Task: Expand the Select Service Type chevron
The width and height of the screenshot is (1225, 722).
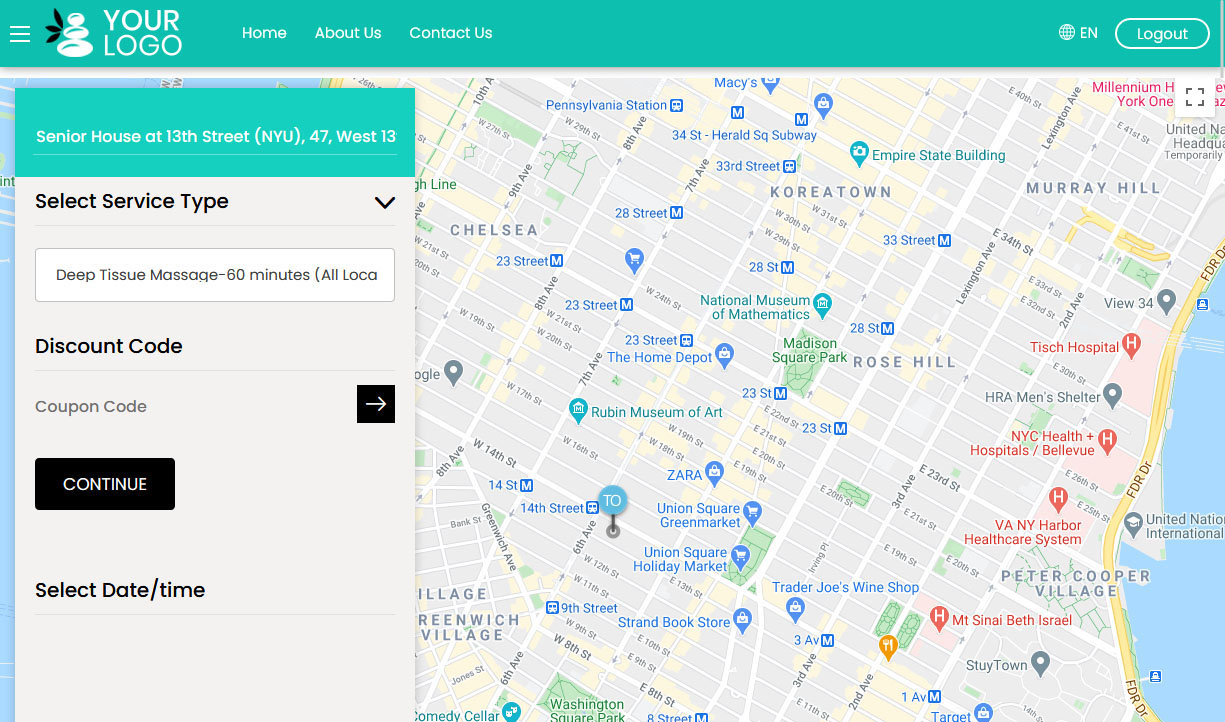Action: 385,202
